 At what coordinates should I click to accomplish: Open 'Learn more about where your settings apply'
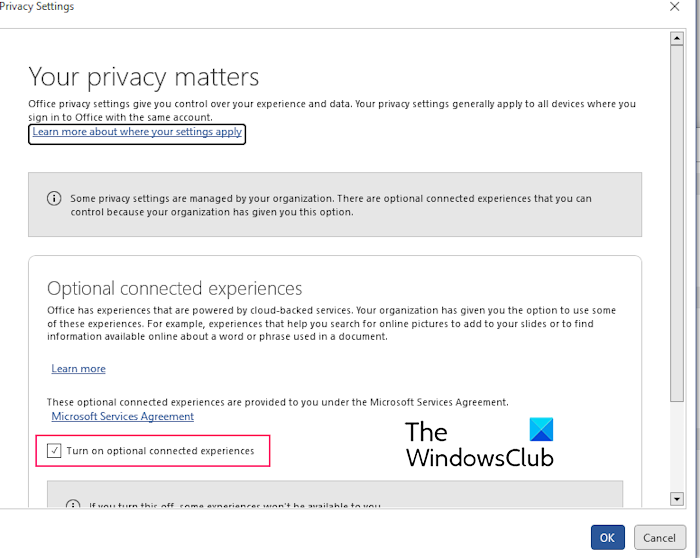[x=137, y=132]
